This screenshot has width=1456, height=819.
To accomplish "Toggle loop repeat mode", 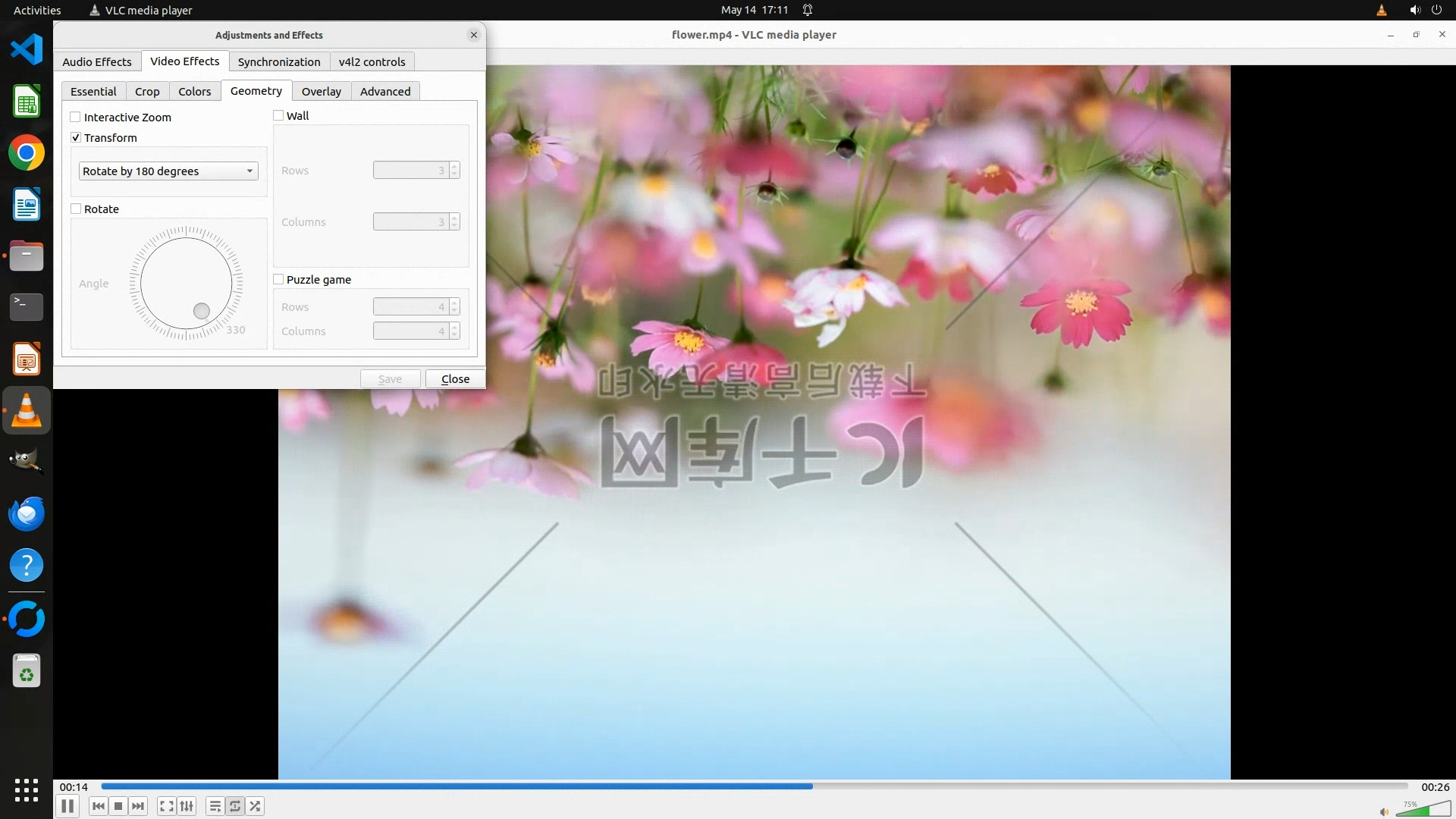I will 235,806.
